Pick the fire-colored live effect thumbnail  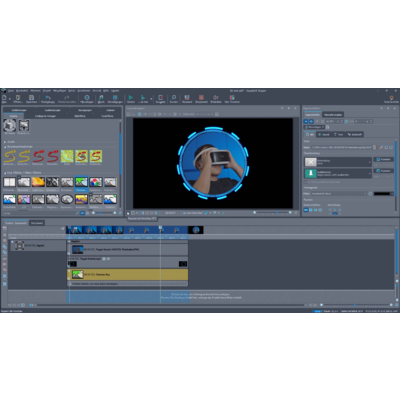point(38,182)
